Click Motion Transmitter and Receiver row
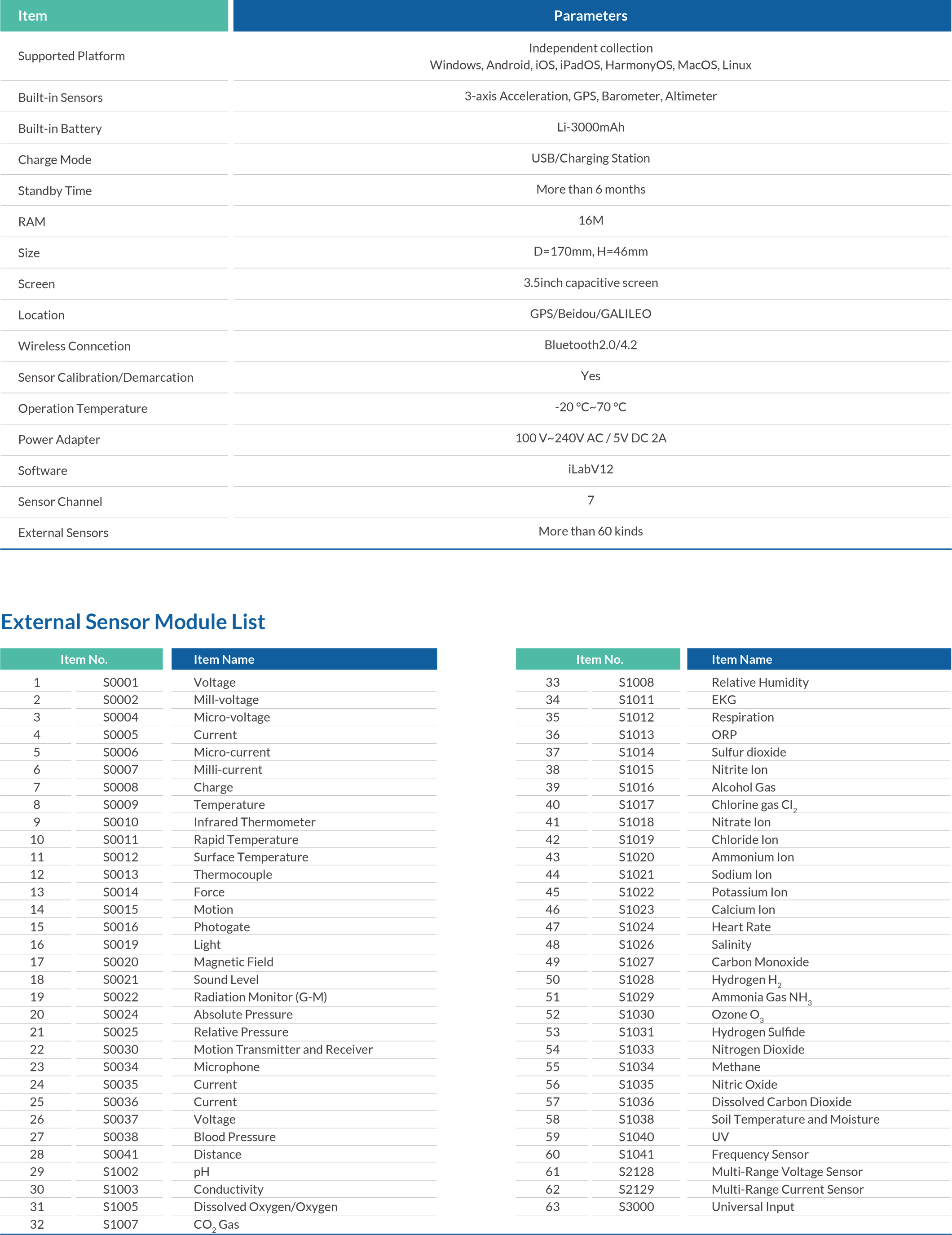The image size is (952, 1235). point(282,1049)
